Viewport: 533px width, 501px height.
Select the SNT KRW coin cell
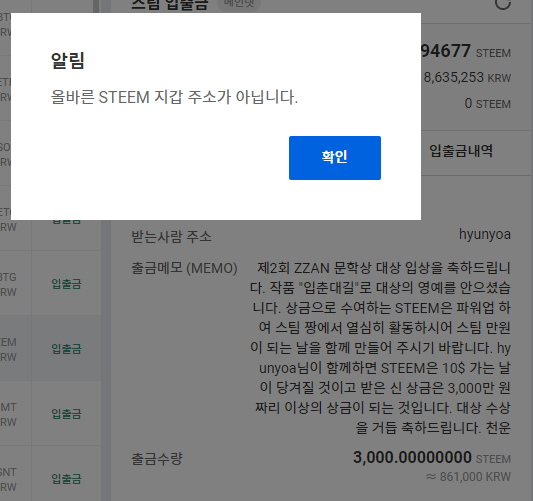click(8, 479)
